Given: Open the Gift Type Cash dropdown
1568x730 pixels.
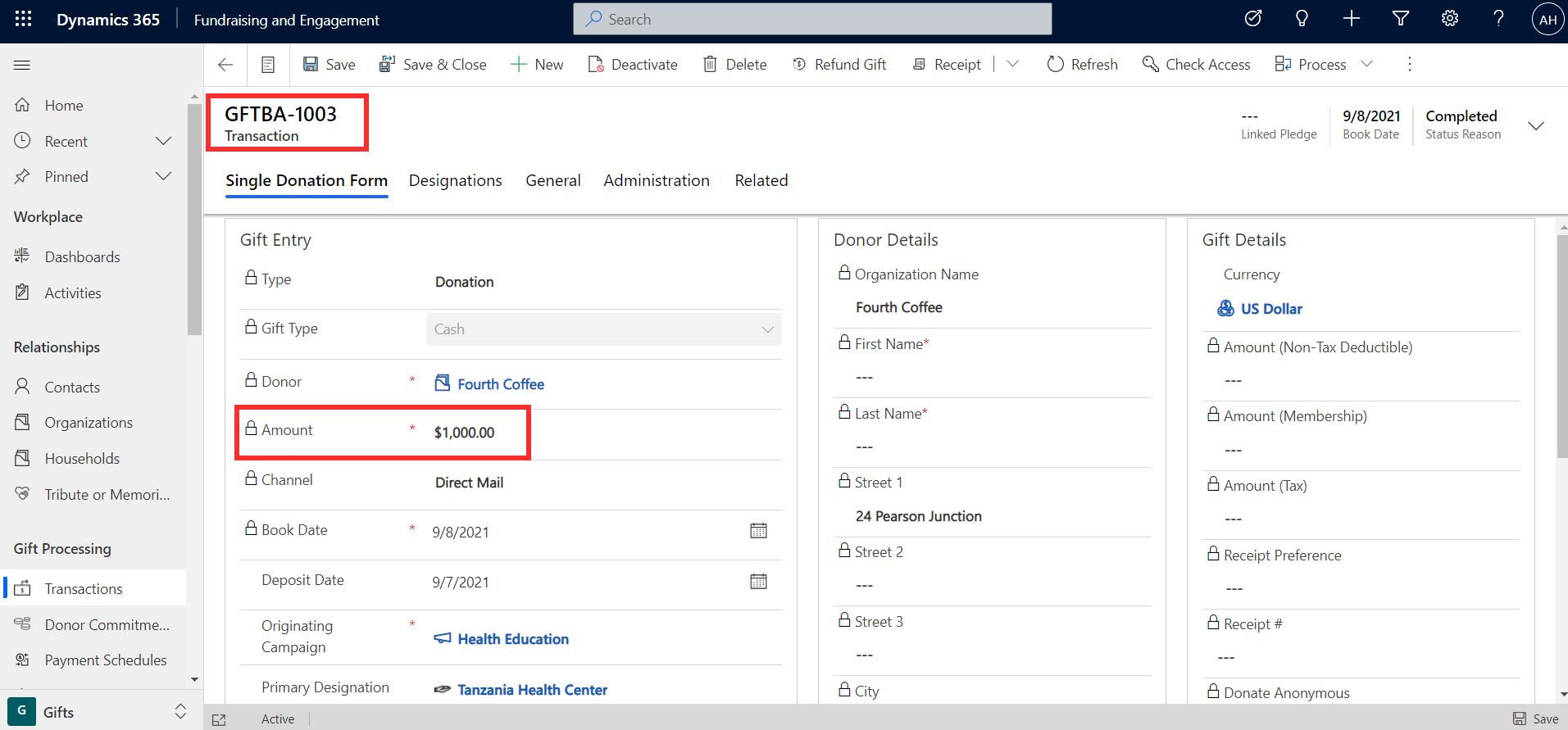Looking at the screenshot, I should (x=603, y=329).
